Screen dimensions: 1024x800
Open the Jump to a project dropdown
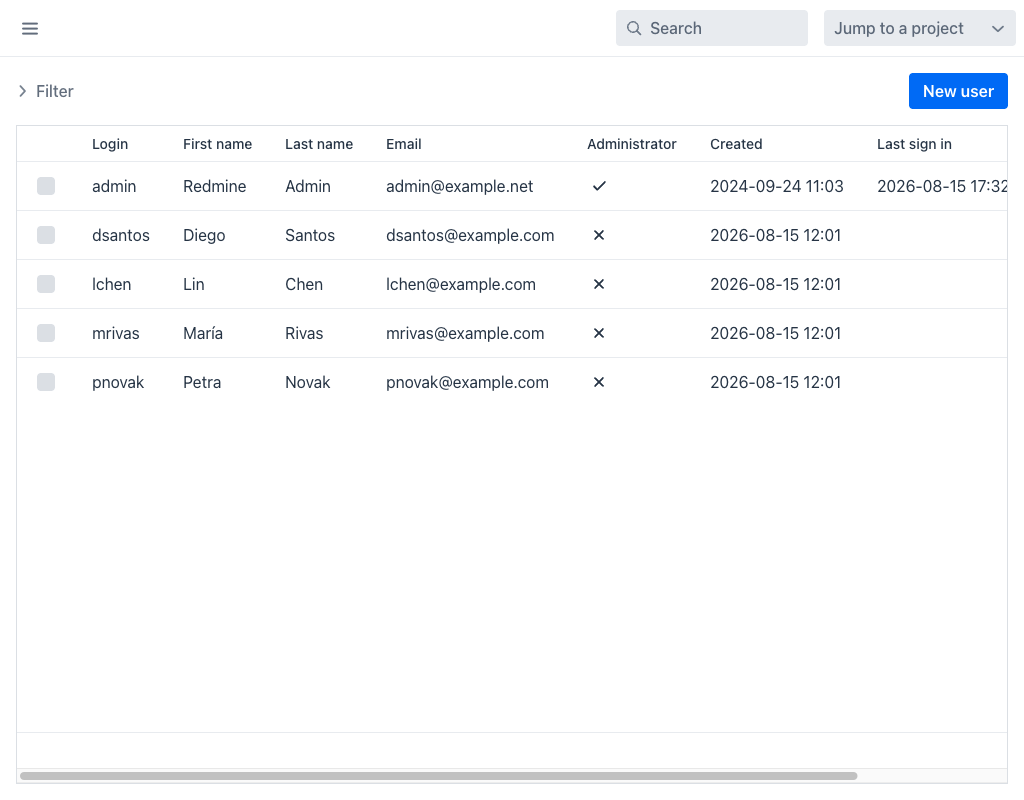(x=919, y=28)
